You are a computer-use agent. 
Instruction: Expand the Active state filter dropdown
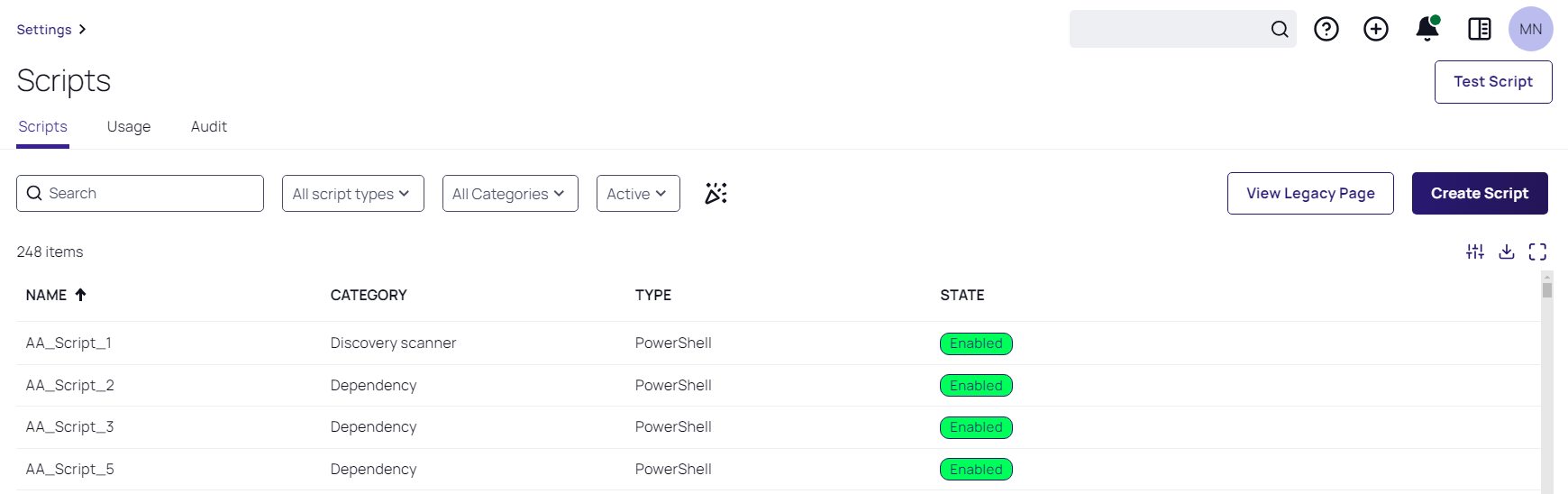[638, 194]
